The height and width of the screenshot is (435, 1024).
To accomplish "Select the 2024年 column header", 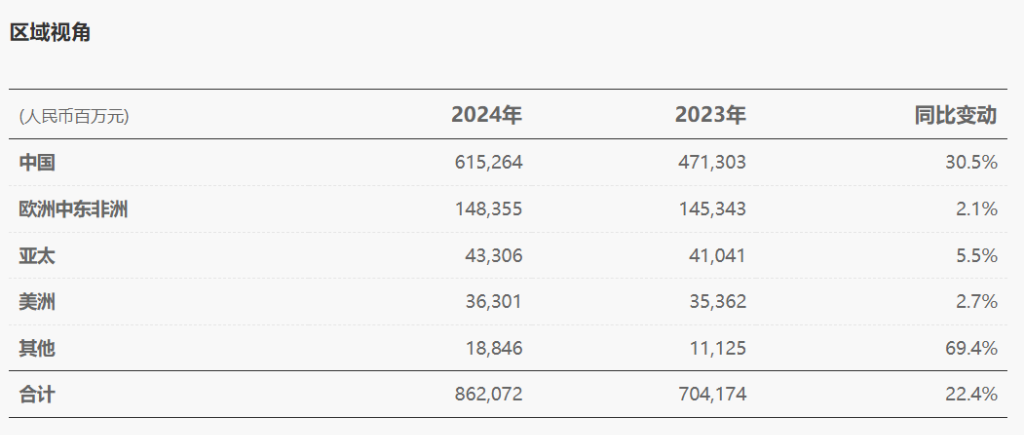I will tap(487, 115).
